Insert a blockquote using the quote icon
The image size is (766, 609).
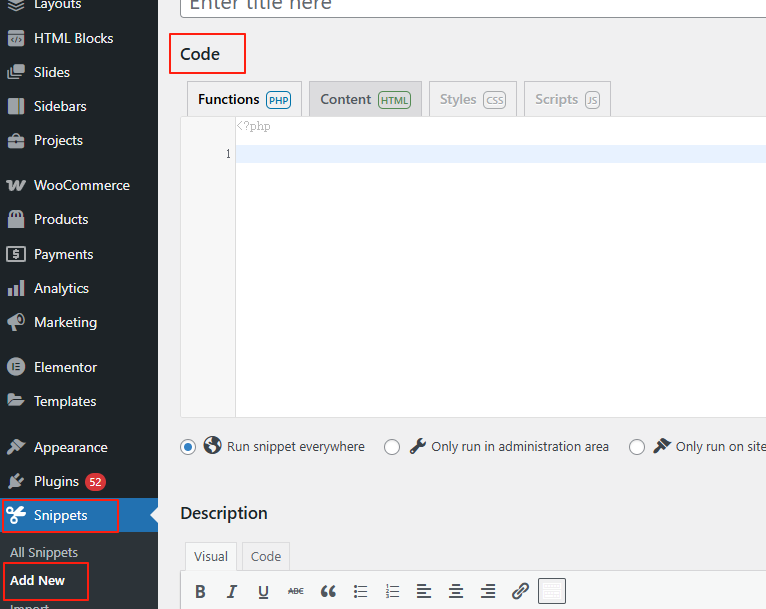pos(328,591)
